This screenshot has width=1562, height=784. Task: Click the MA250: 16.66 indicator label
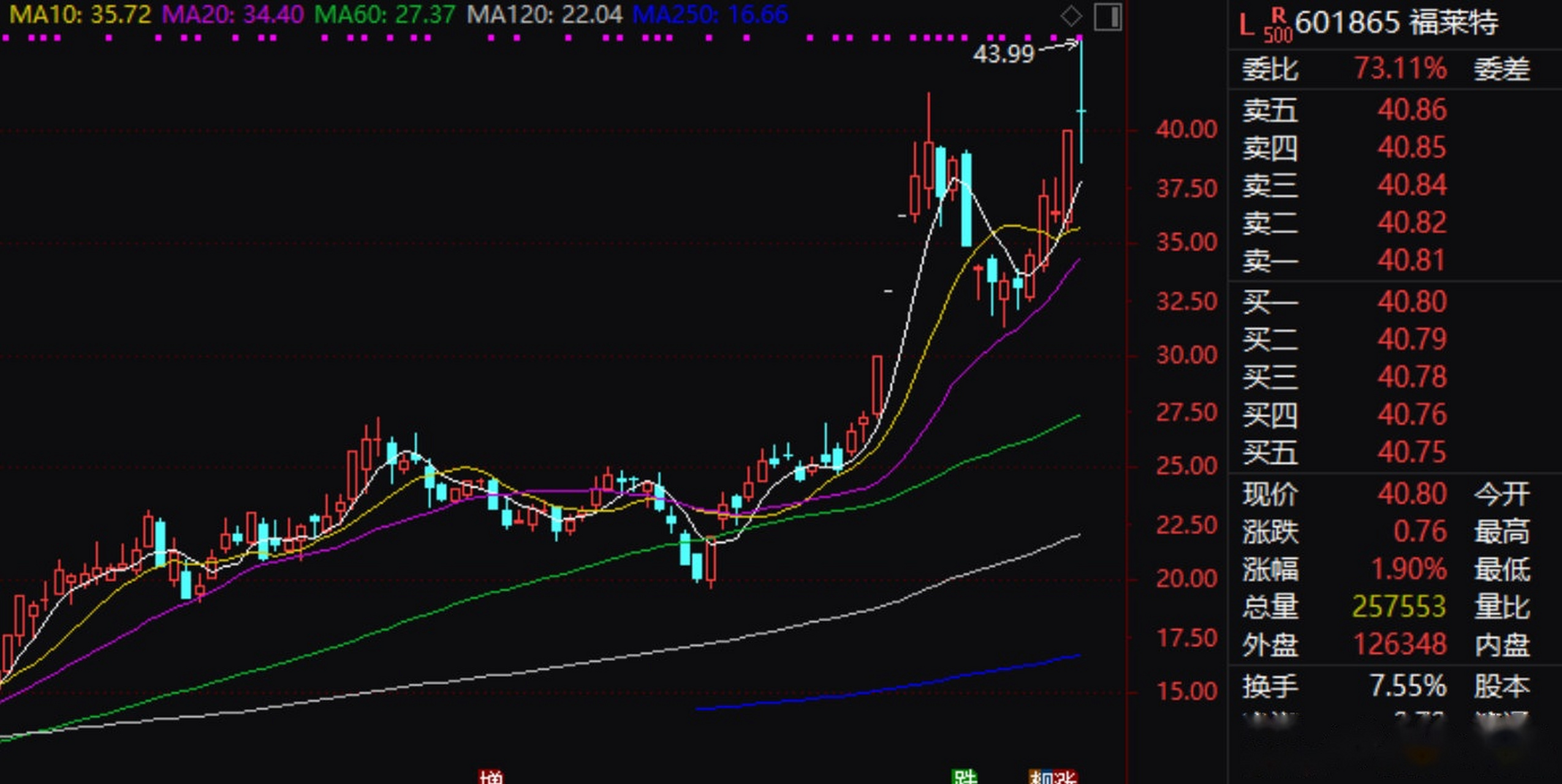coord(710,15)
